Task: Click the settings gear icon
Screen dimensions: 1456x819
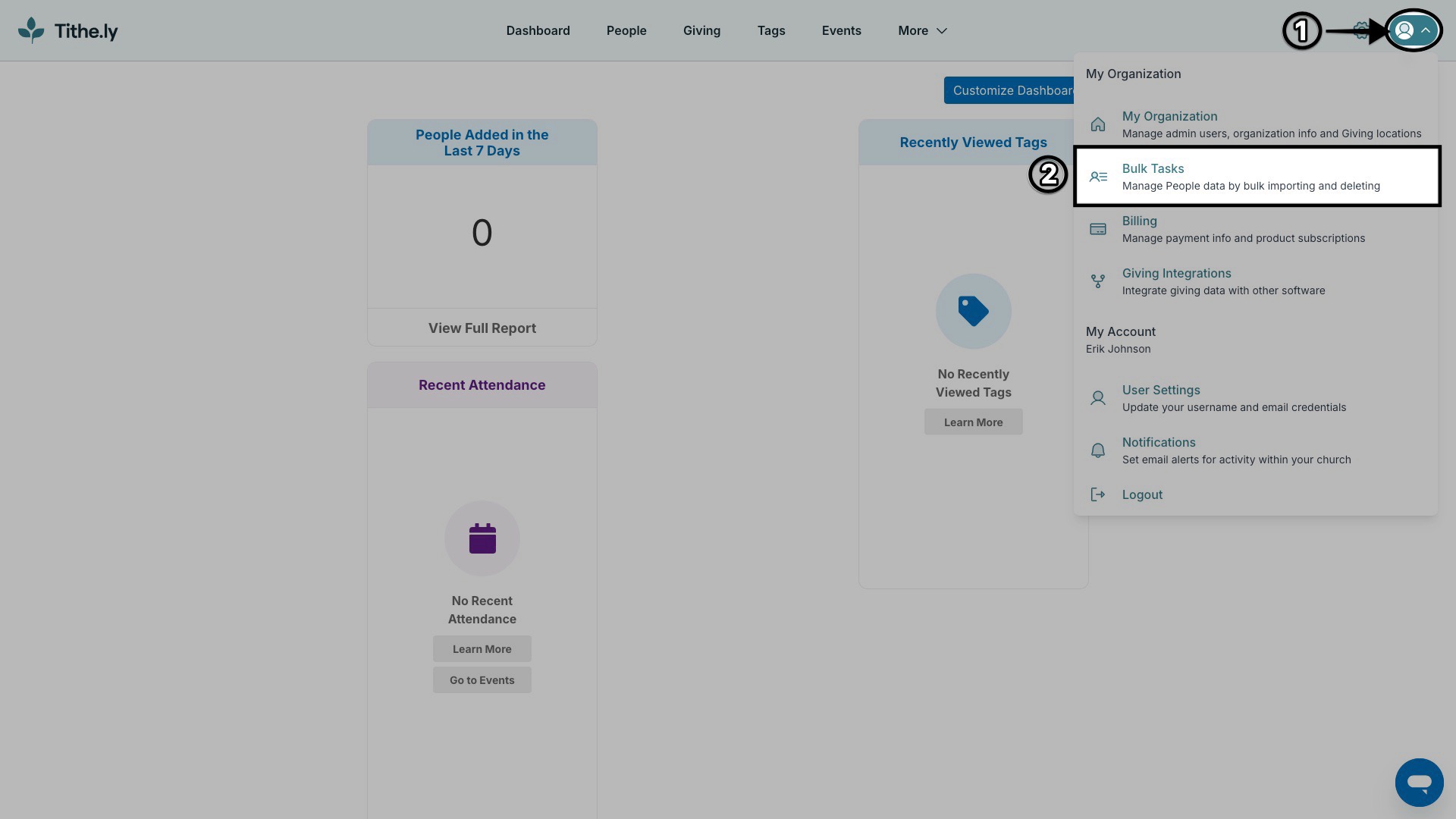Action: pos(1361,30)
